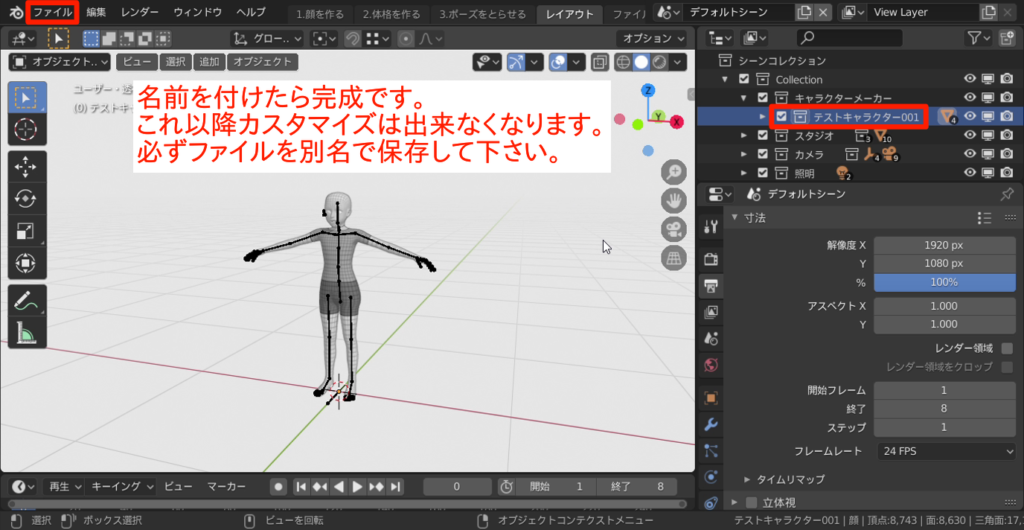This screenshot has width=1024, height=530.
Task: Open the Modifier wrench properties tab
Action: (x=711, y=424)
